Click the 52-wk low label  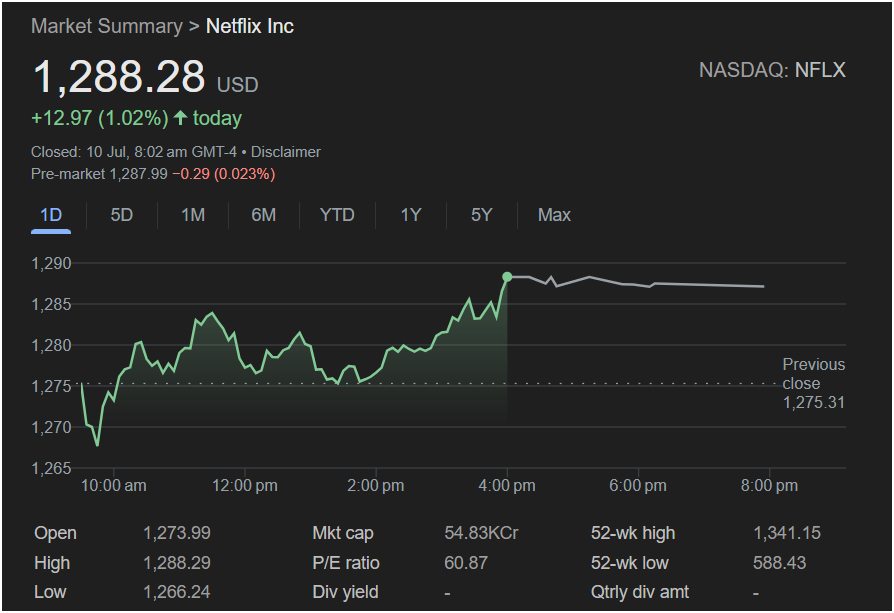click(629, 563)
